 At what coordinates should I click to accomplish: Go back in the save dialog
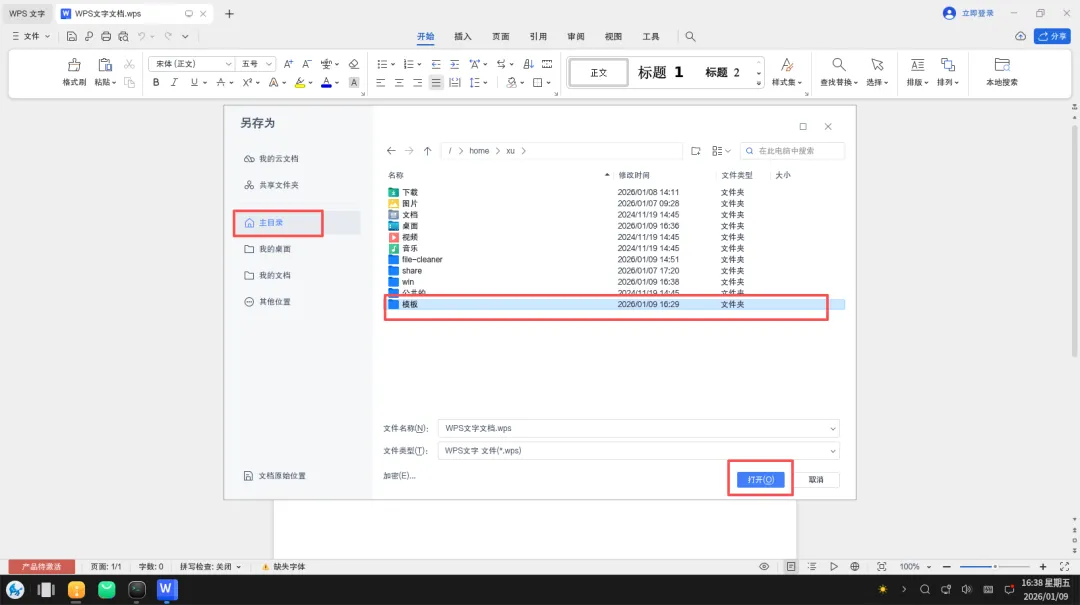[391, 151]
